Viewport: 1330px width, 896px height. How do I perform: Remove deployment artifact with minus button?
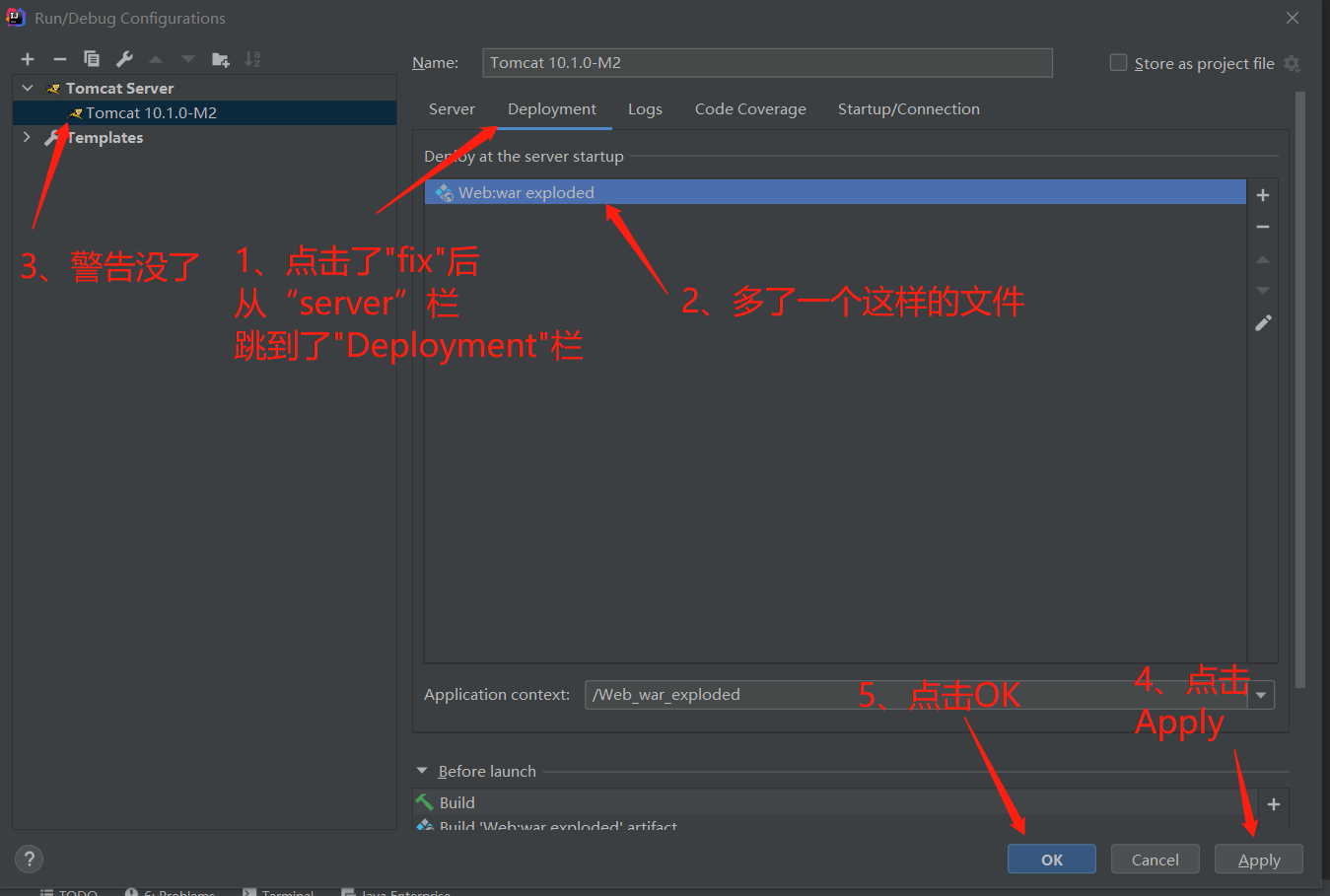1262,227
